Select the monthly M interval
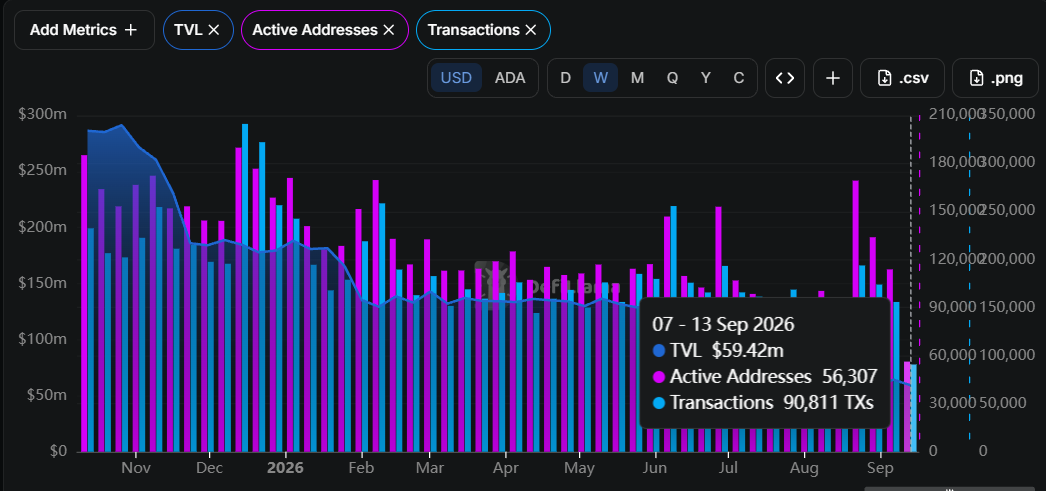1046x491 pixels. pyautogui.click(x=637, y=78)
